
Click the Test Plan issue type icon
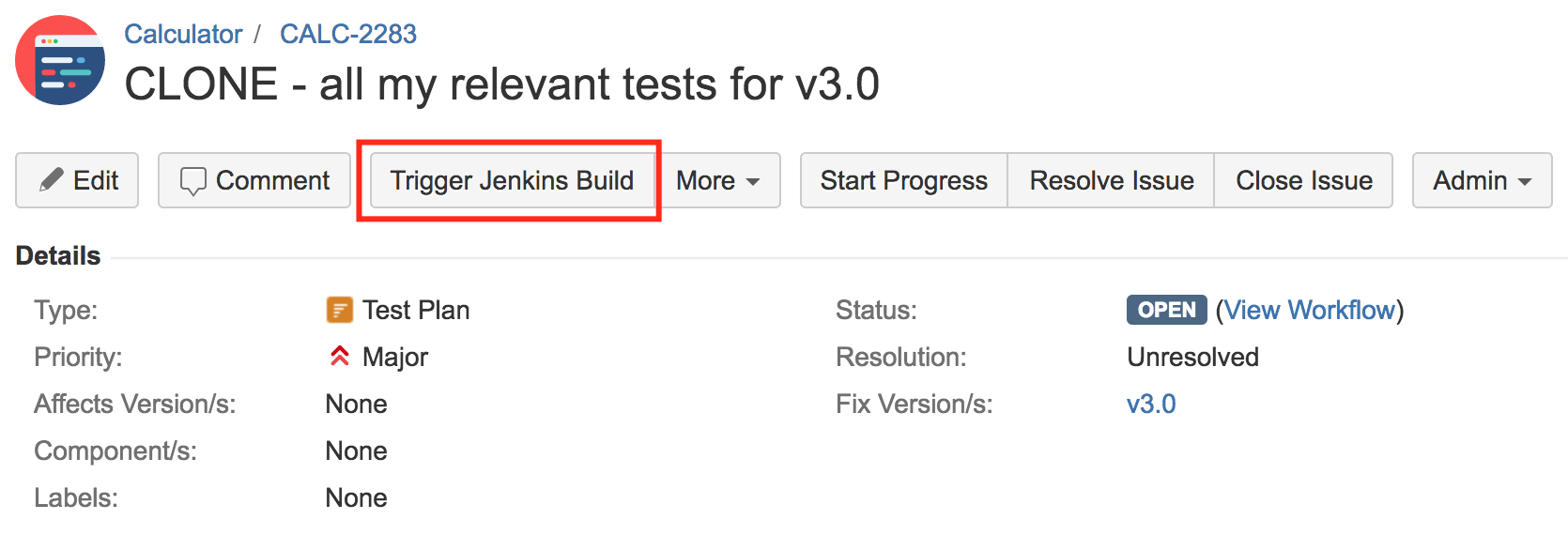pos(339,310)
